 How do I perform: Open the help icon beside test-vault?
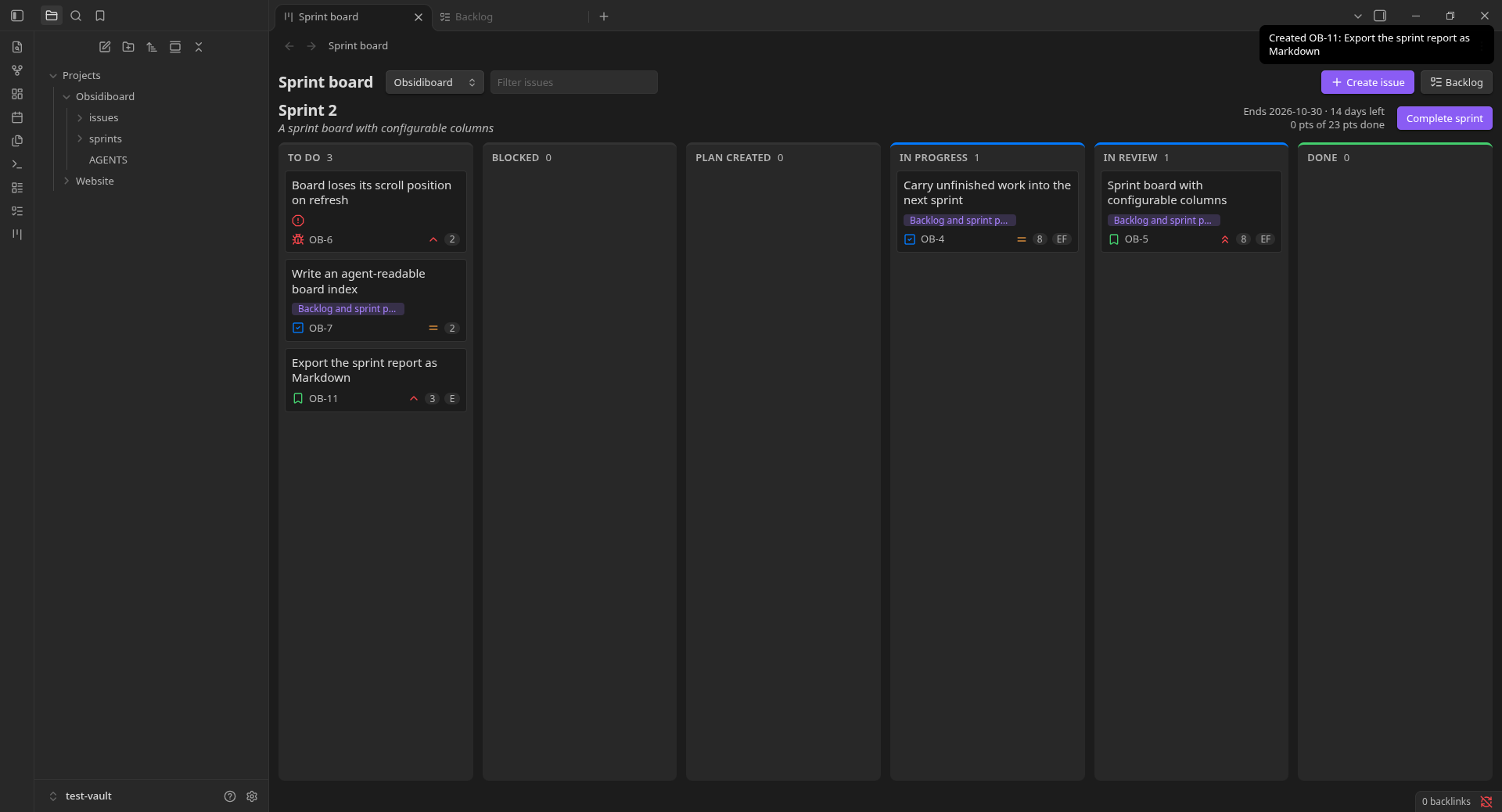tap(230, 796)
